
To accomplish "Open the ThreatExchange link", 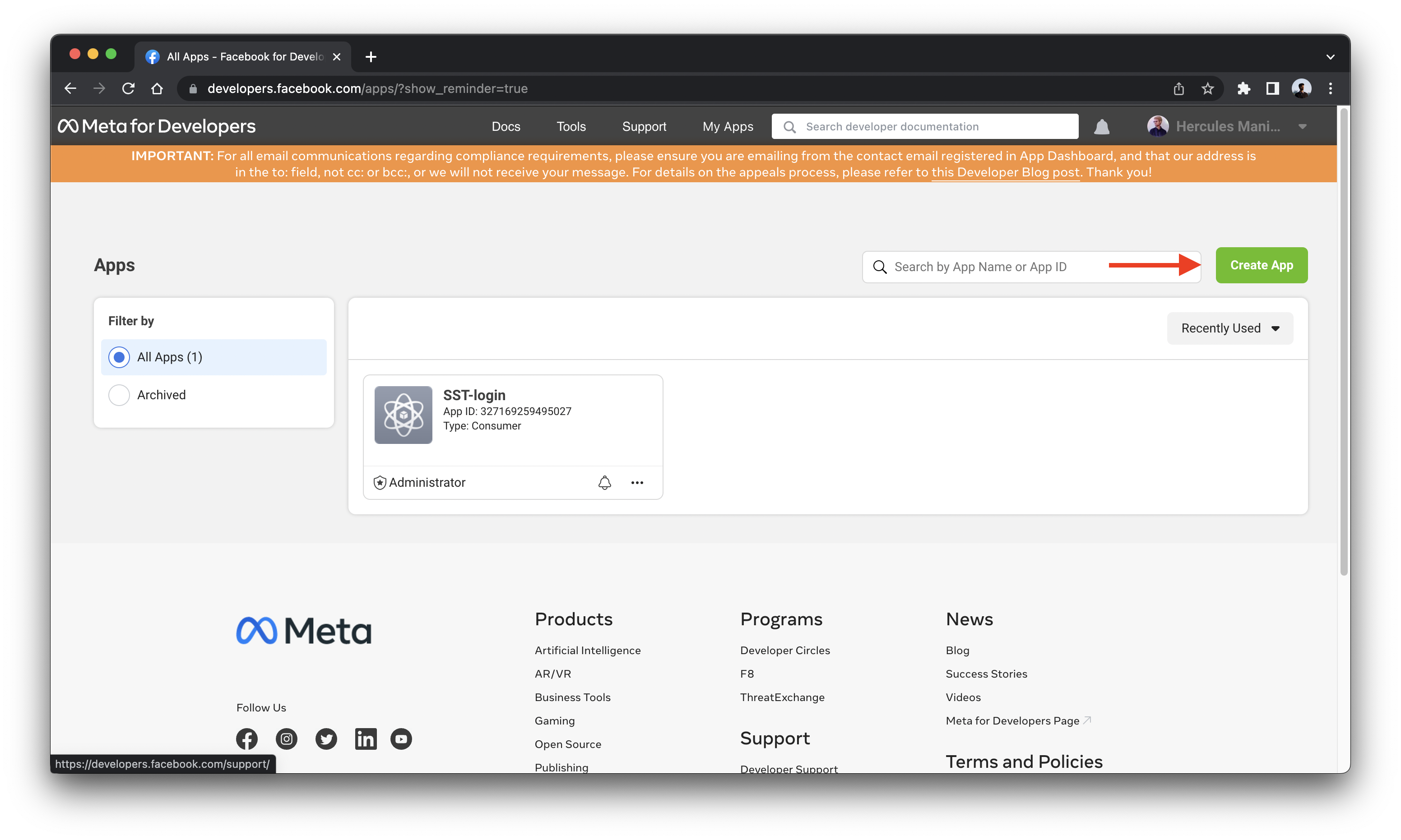I will point(782,697).
